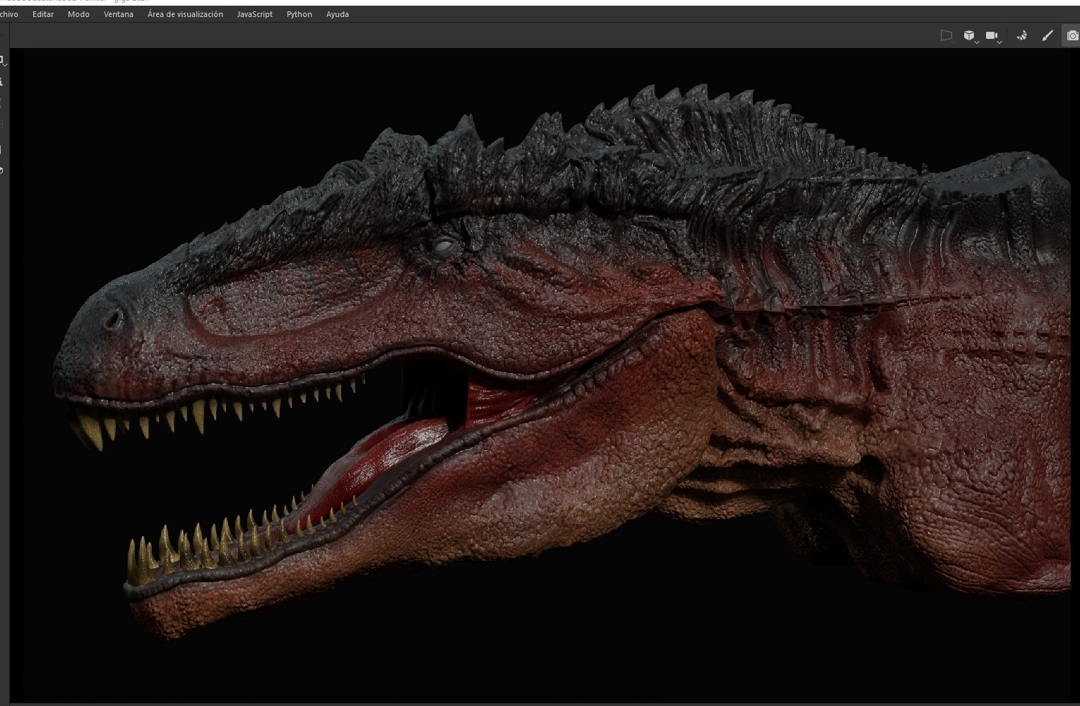Click the lowest visible icon in the left sidebar

(2, 170)
